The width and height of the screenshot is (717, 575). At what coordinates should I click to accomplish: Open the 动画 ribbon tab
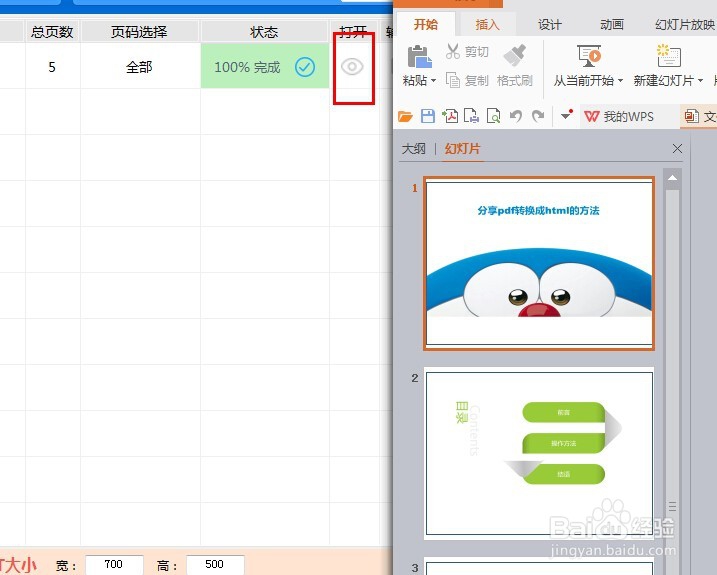(x=612, y=24)
